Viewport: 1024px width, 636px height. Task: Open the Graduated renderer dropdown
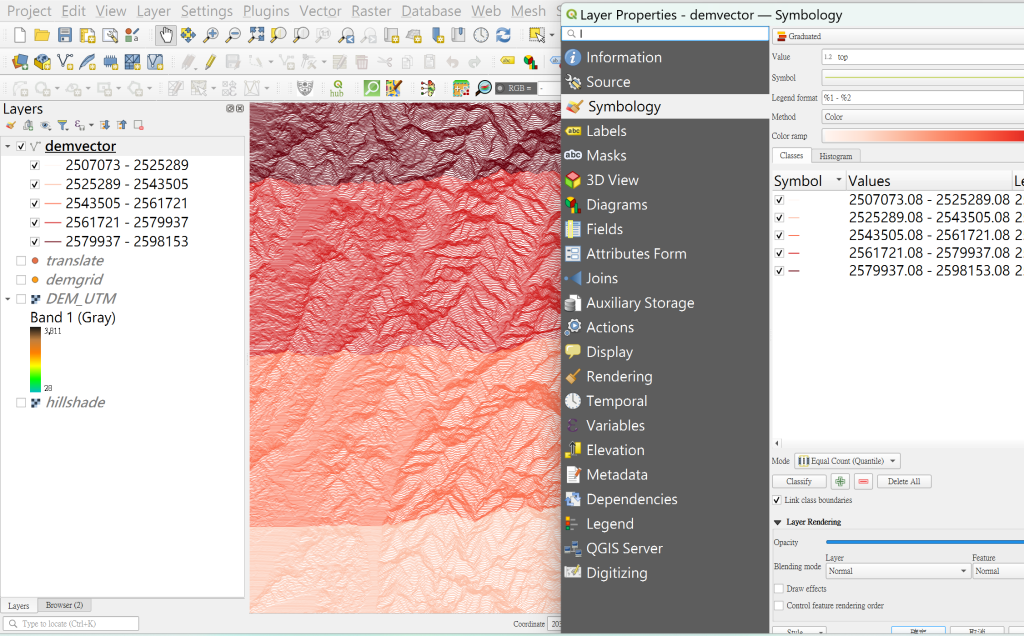point(898,37)
